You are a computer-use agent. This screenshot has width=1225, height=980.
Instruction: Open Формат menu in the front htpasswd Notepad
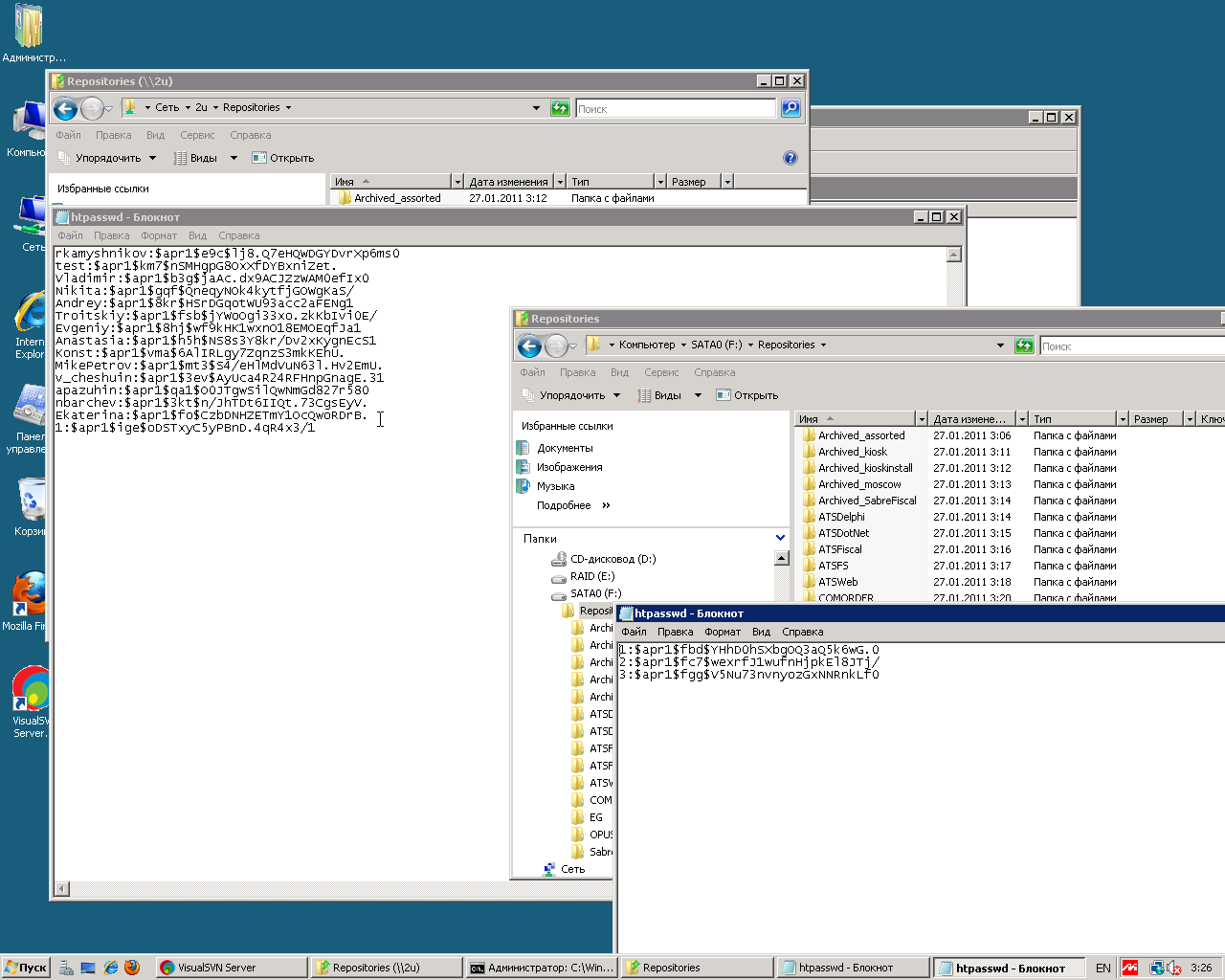[723, 632]
